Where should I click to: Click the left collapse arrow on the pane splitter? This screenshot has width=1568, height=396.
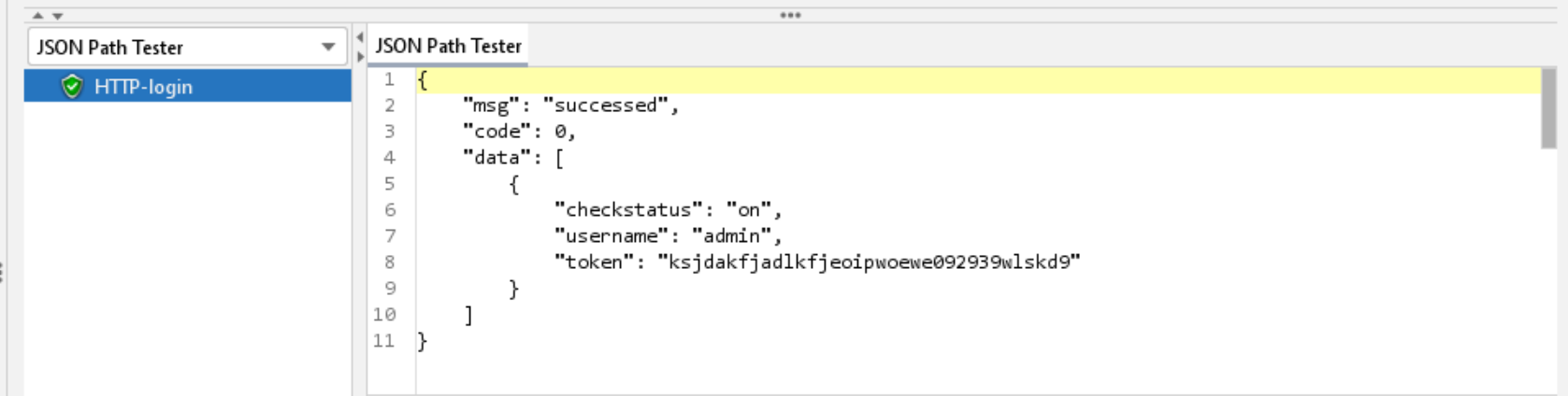click(x=360, y=38)
